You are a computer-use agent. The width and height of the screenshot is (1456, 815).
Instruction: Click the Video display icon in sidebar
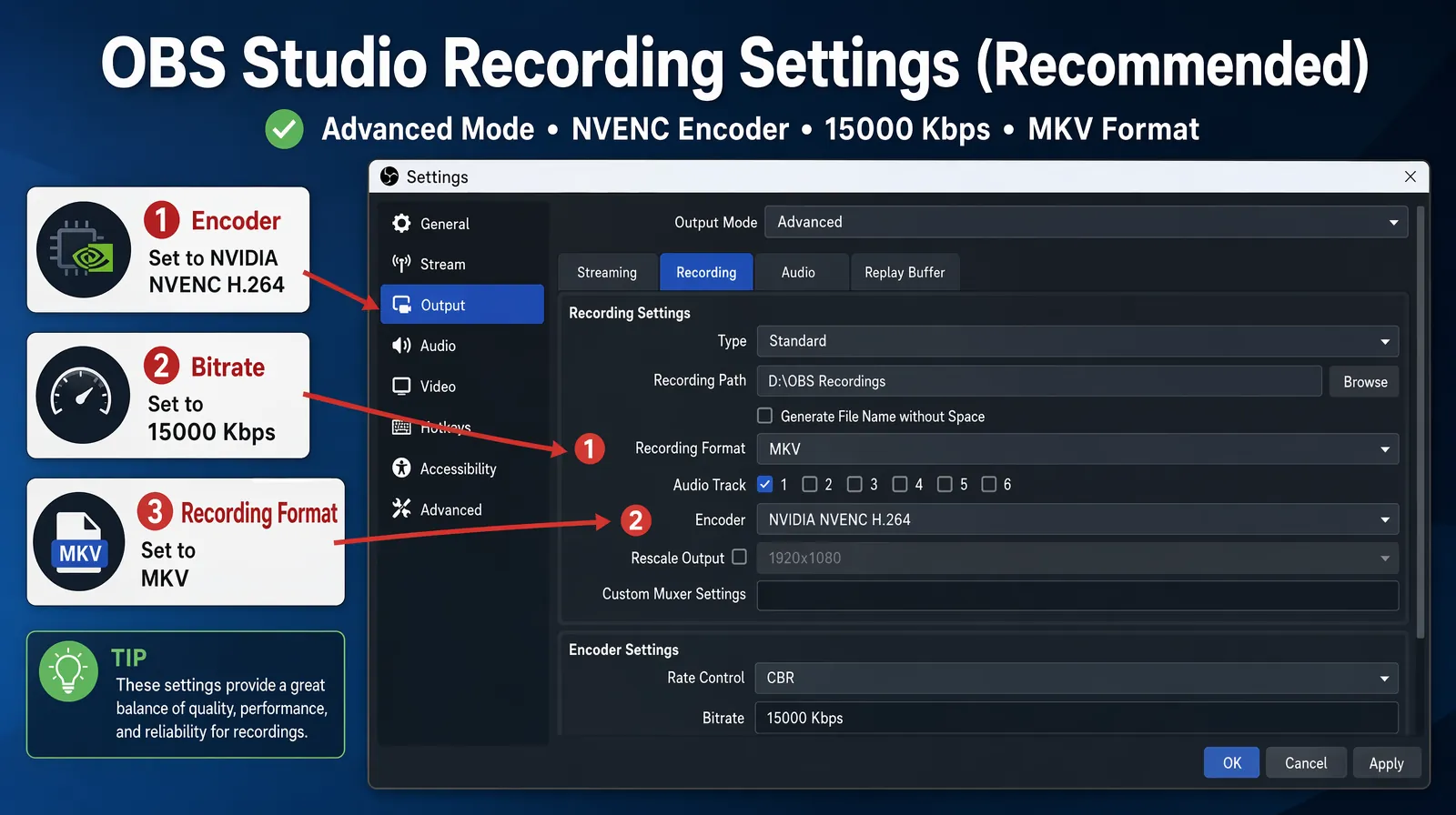pyautogui.click(x=401, y=386)
